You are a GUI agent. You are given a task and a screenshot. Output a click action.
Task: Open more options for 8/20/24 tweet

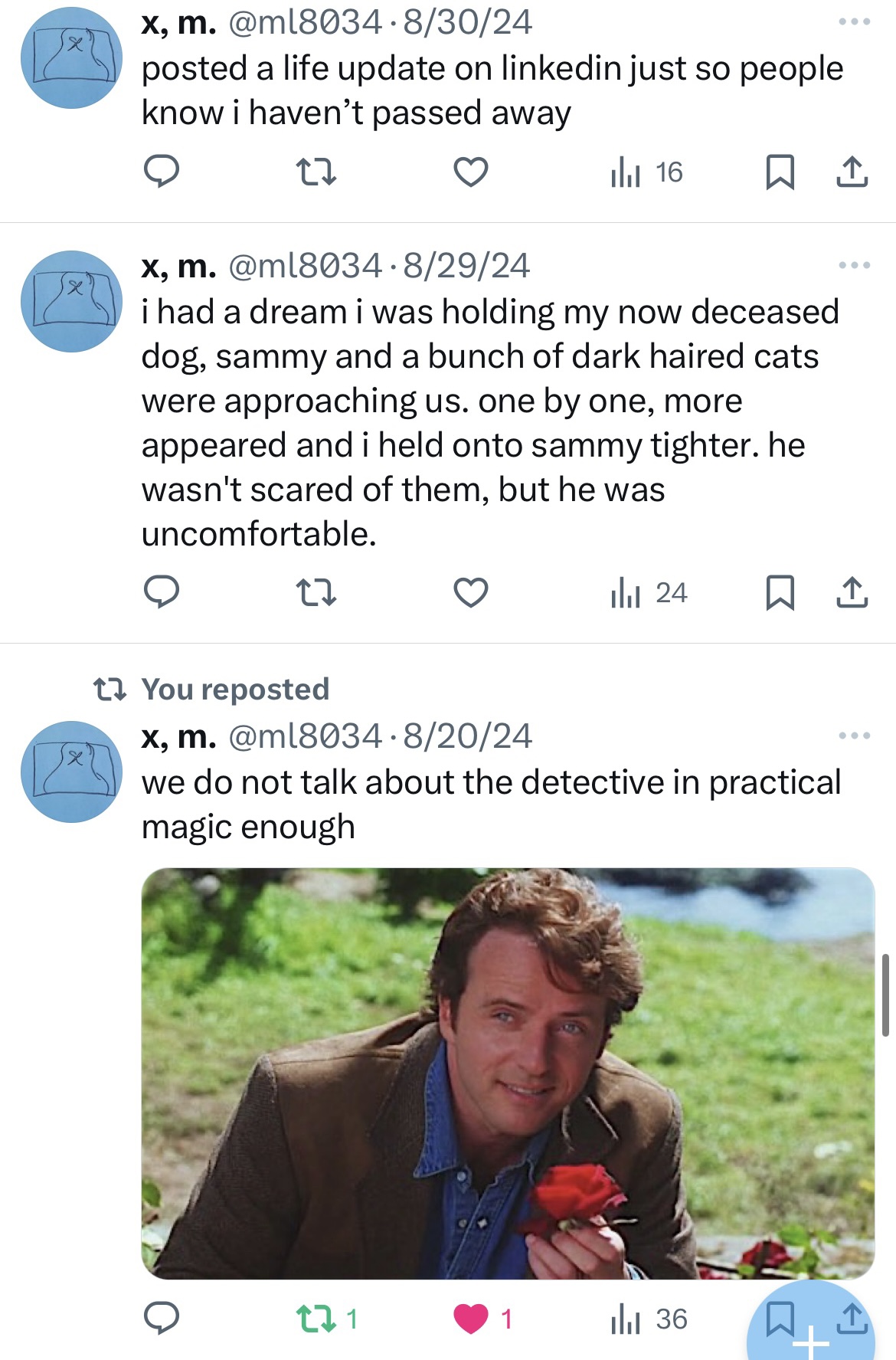click(854, 736)
